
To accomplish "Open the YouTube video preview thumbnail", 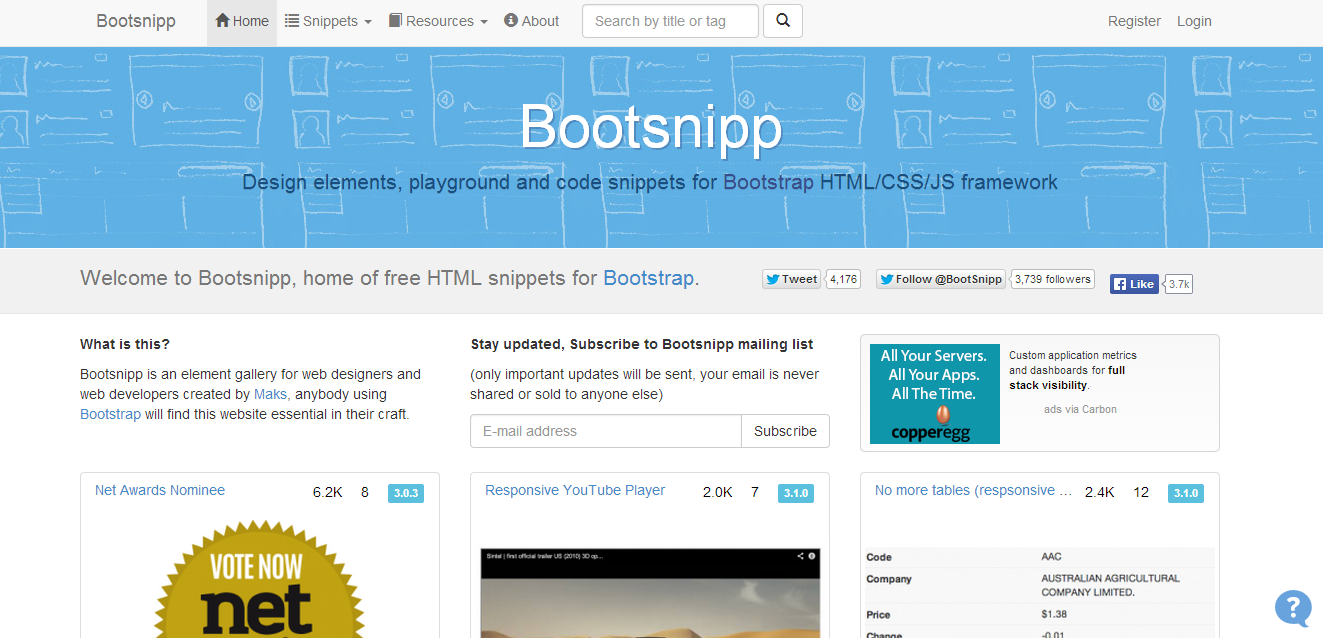I will point(650,593).
